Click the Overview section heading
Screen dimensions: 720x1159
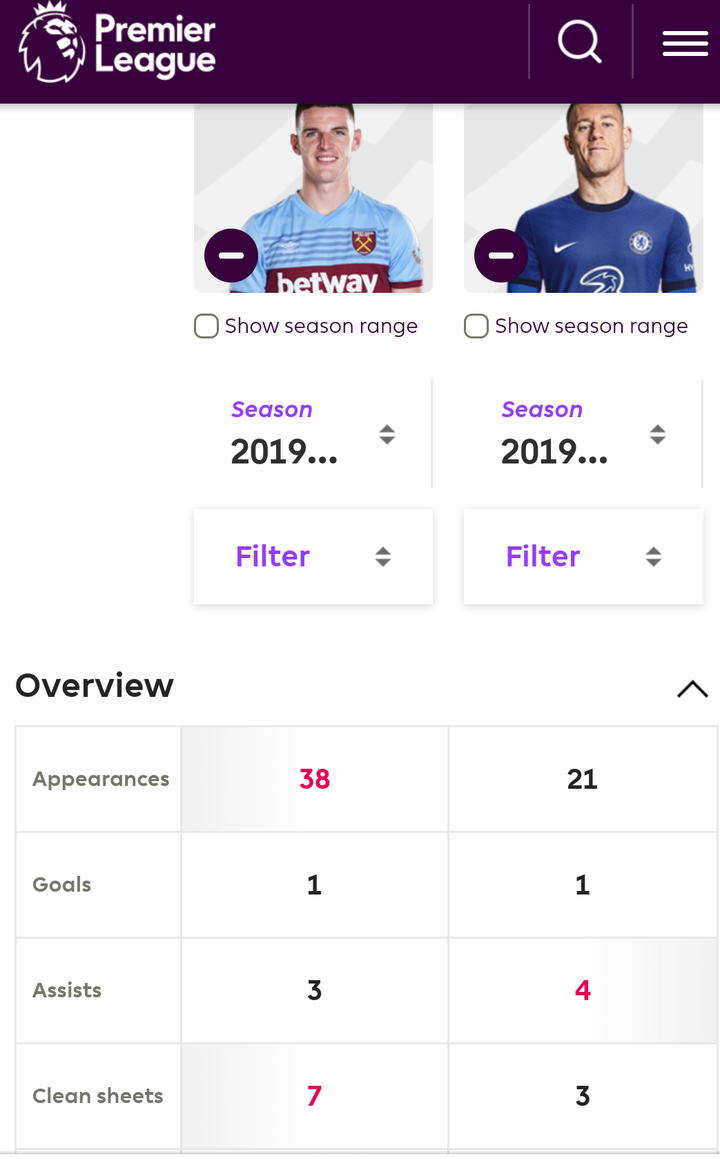[x=95, y=686]
